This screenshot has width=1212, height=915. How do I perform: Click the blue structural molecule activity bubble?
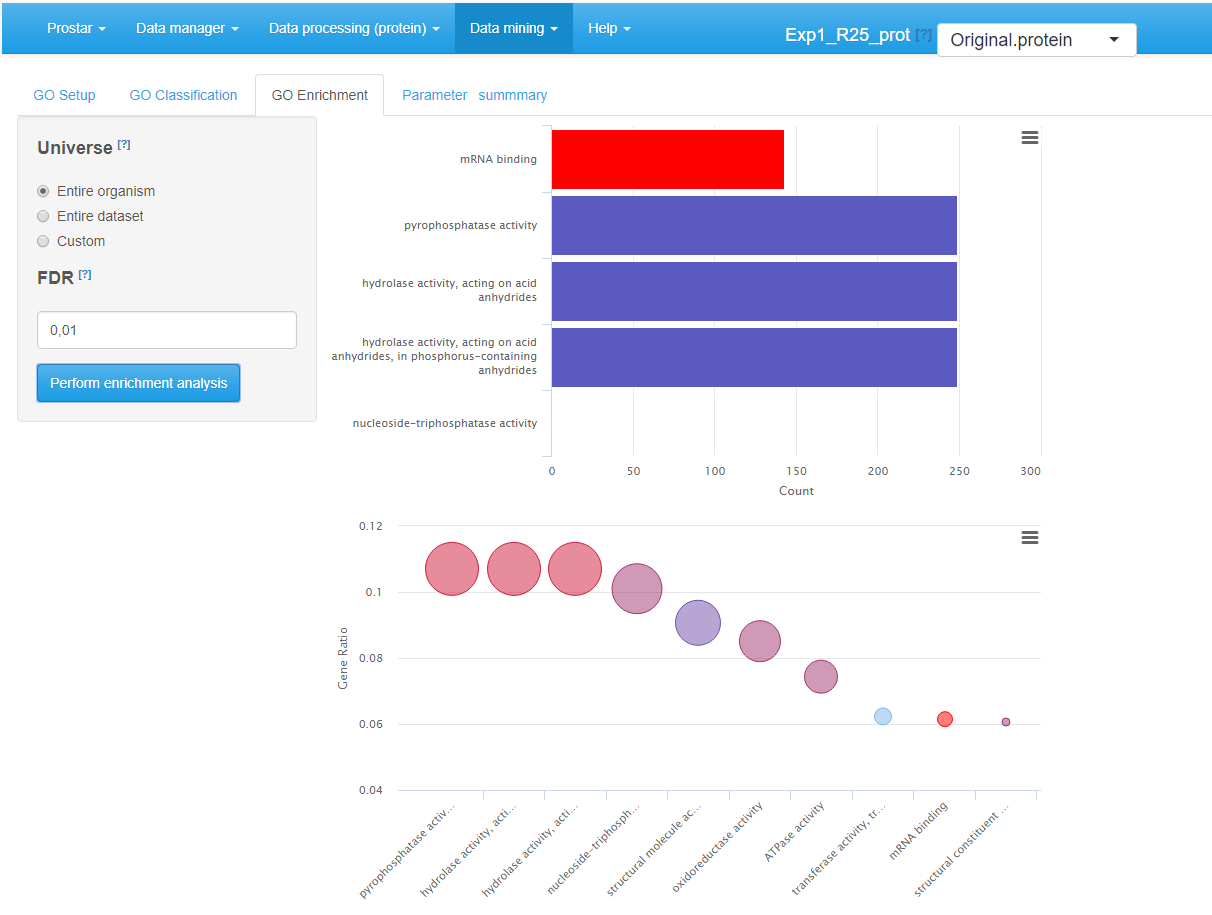click(698, 623)
